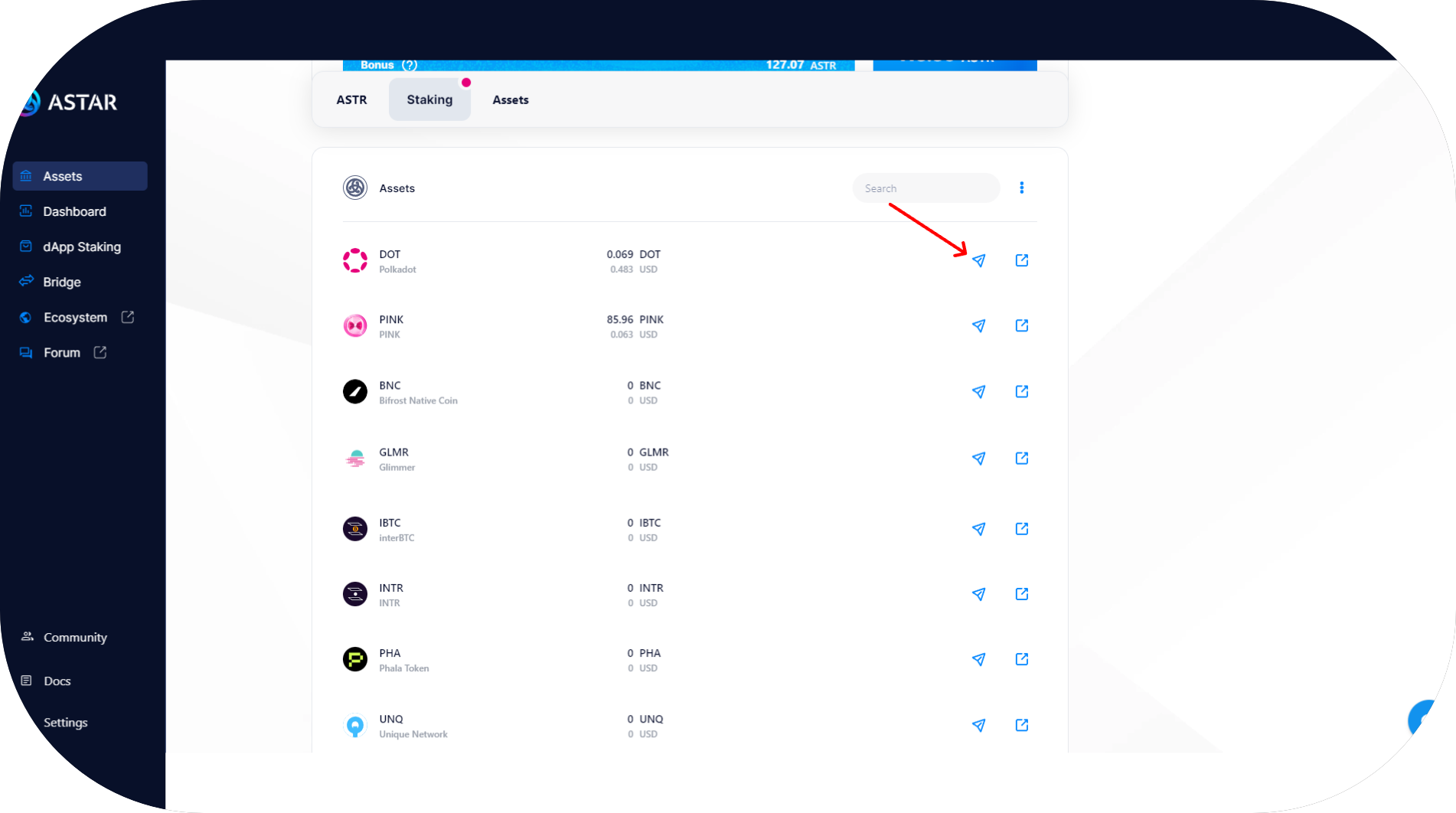Open the Docs link in sidebar
The width and height of the screenshot is (1456, 813).
coord(57,681)
